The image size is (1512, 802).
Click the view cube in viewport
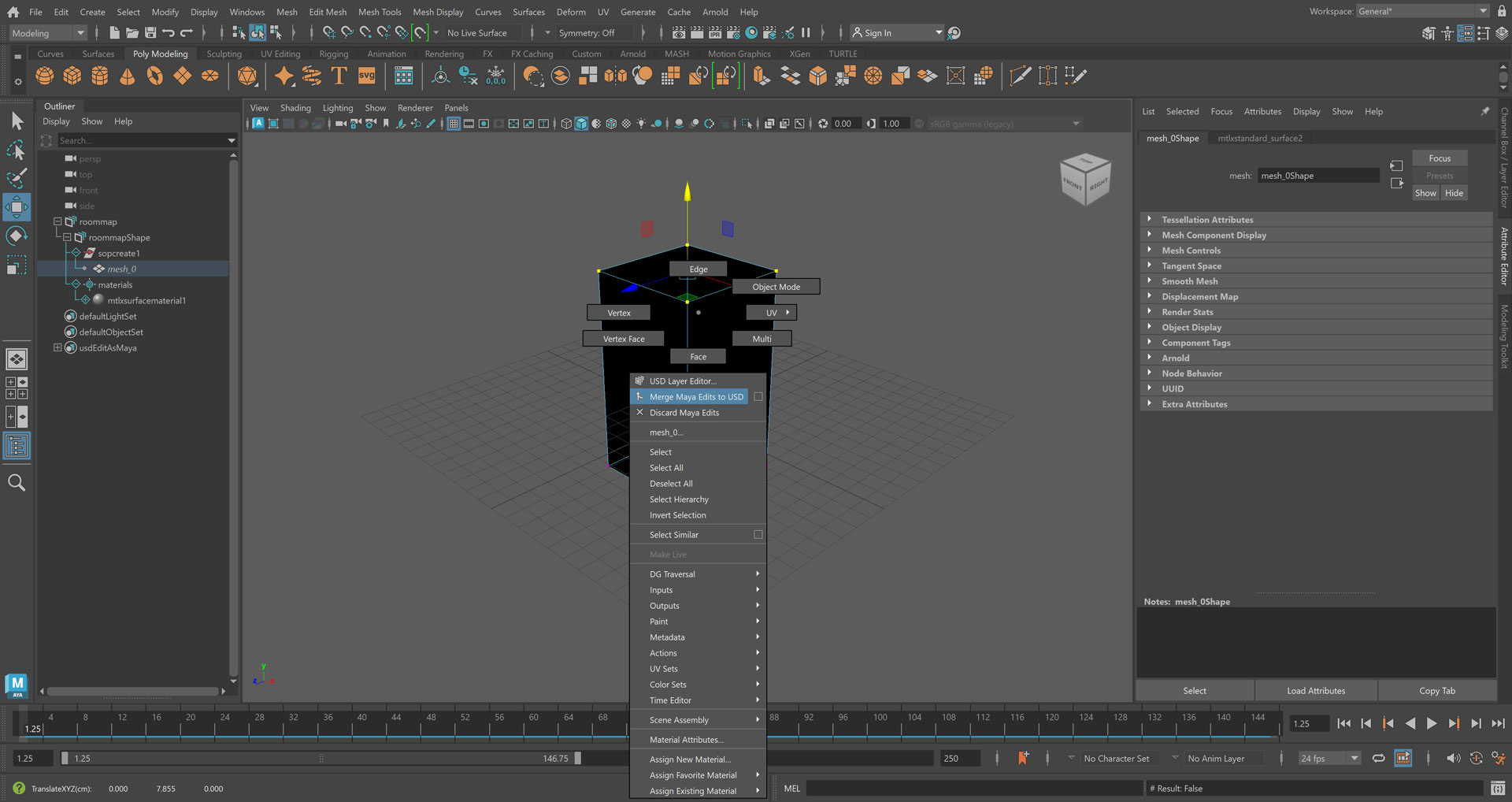click(x=1086, y=179)
